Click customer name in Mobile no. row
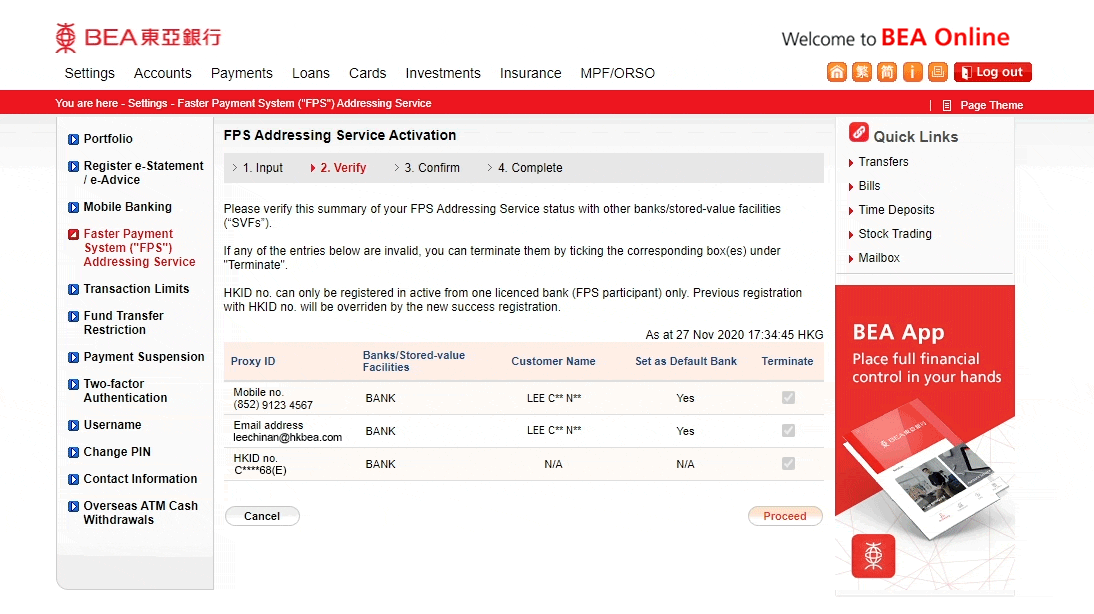Viewport: 1094px width, 614px height. click(554, 398)
